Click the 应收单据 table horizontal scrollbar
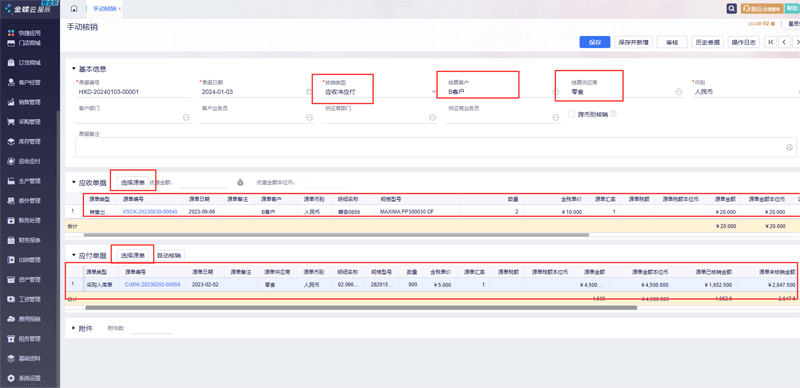Screen dimensions: 800x388 [x=336, y=235]
